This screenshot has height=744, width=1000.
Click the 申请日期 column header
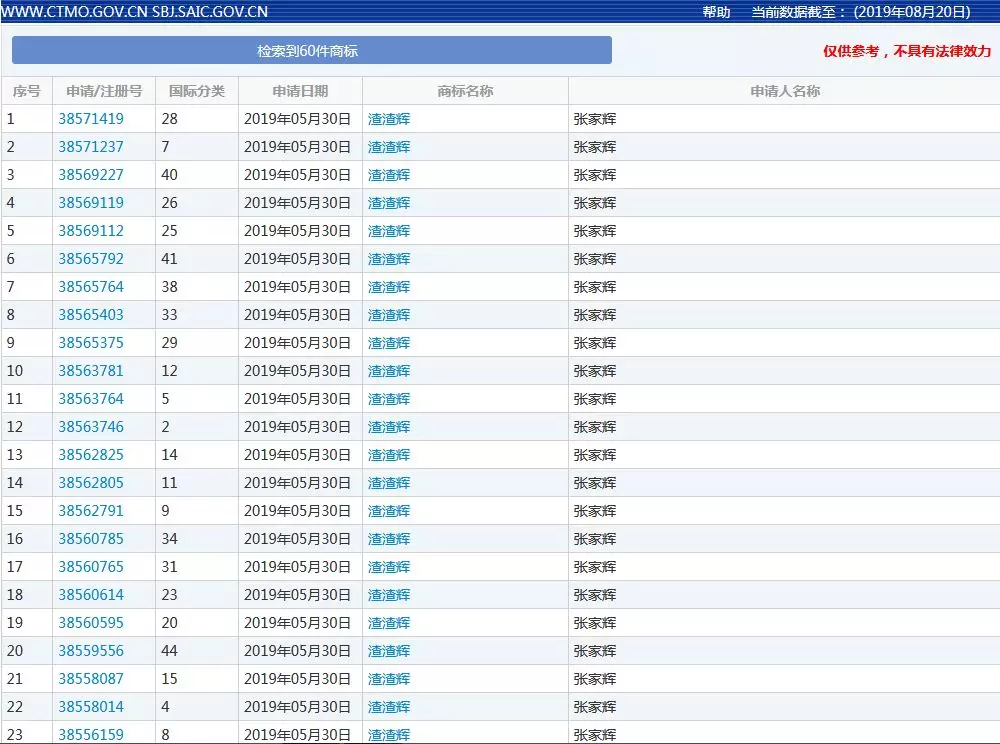tap(300, 91)
